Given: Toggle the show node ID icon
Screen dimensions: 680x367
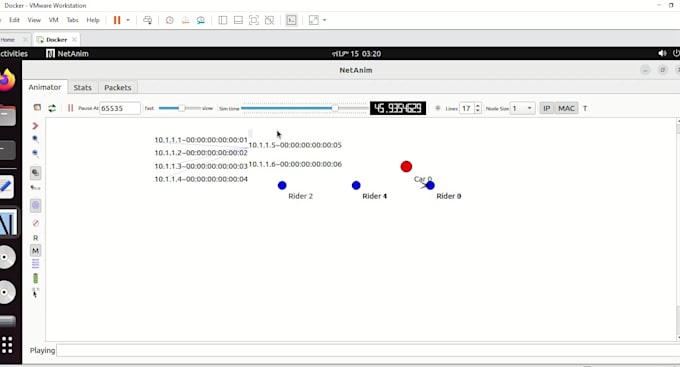Looking at the screenshot, I should pyautogui.click(x=36, y=173).
